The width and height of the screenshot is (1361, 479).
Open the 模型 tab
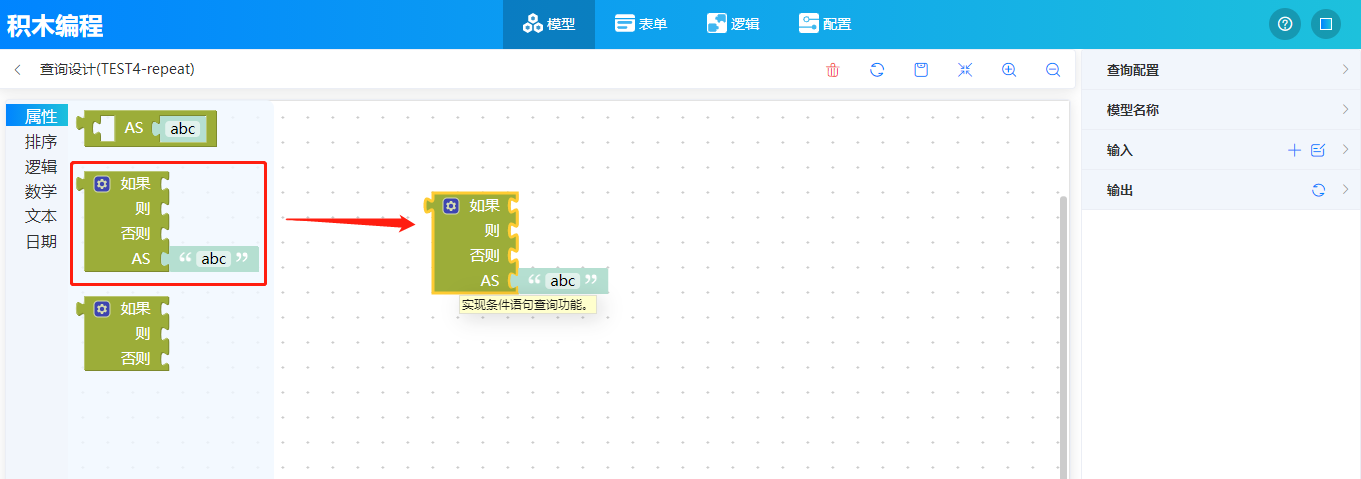pyautogui.click(x=549, y=24)
